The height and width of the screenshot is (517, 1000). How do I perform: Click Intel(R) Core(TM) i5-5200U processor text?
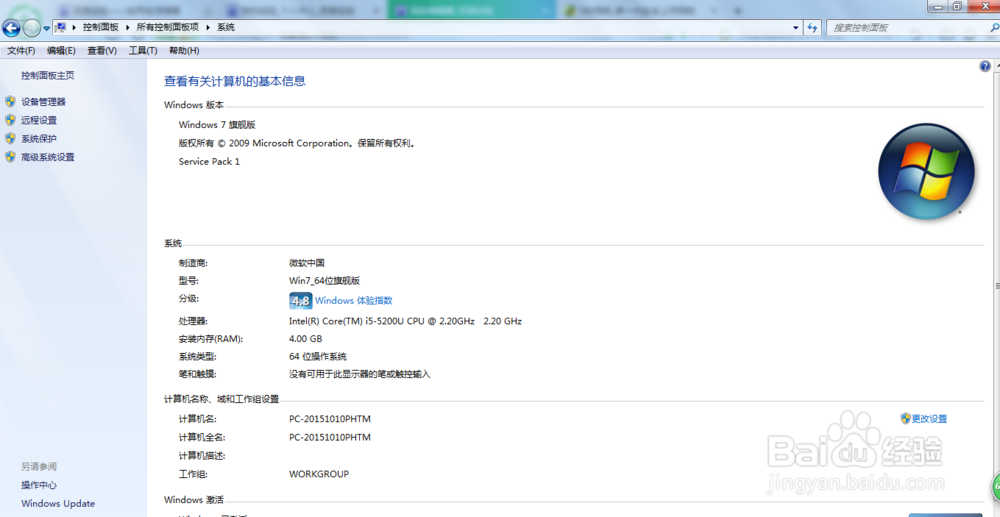(405, 321)
